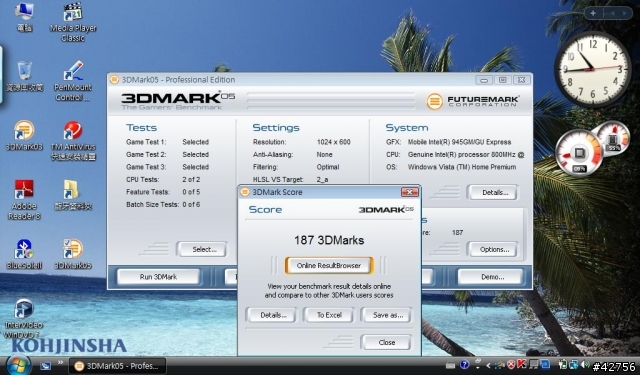
Task: Select the Recycle Bin desktop icon
Action: 24,76
